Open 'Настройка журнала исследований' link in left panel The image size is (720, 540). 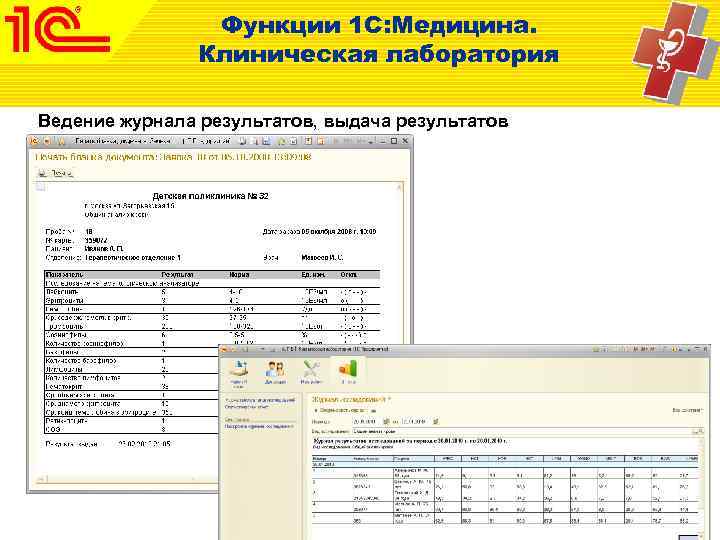pyautogui.click(x=259, y=427)
